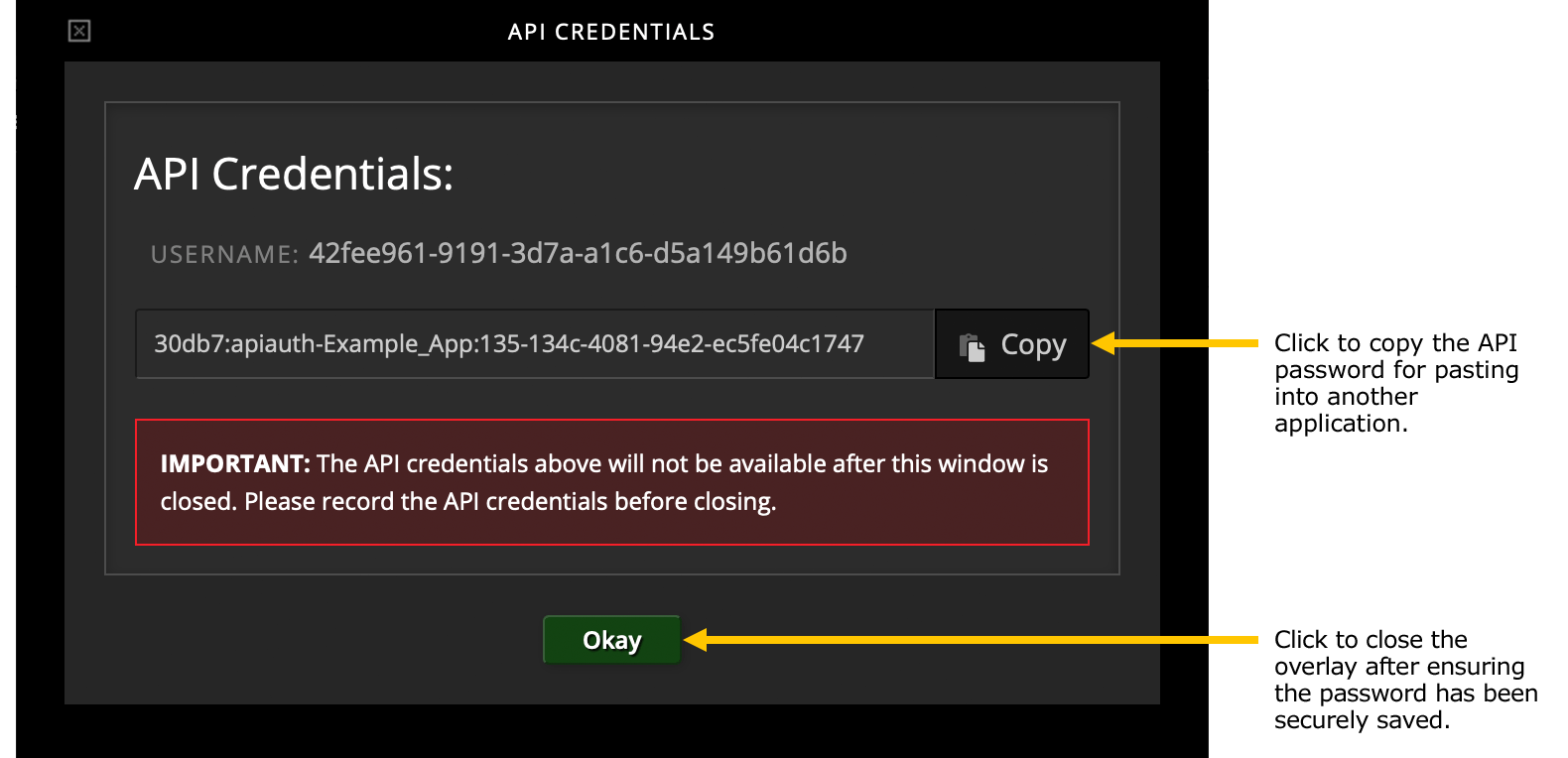Click inside the API password text field
The image size is (1568, 758).
535,344
